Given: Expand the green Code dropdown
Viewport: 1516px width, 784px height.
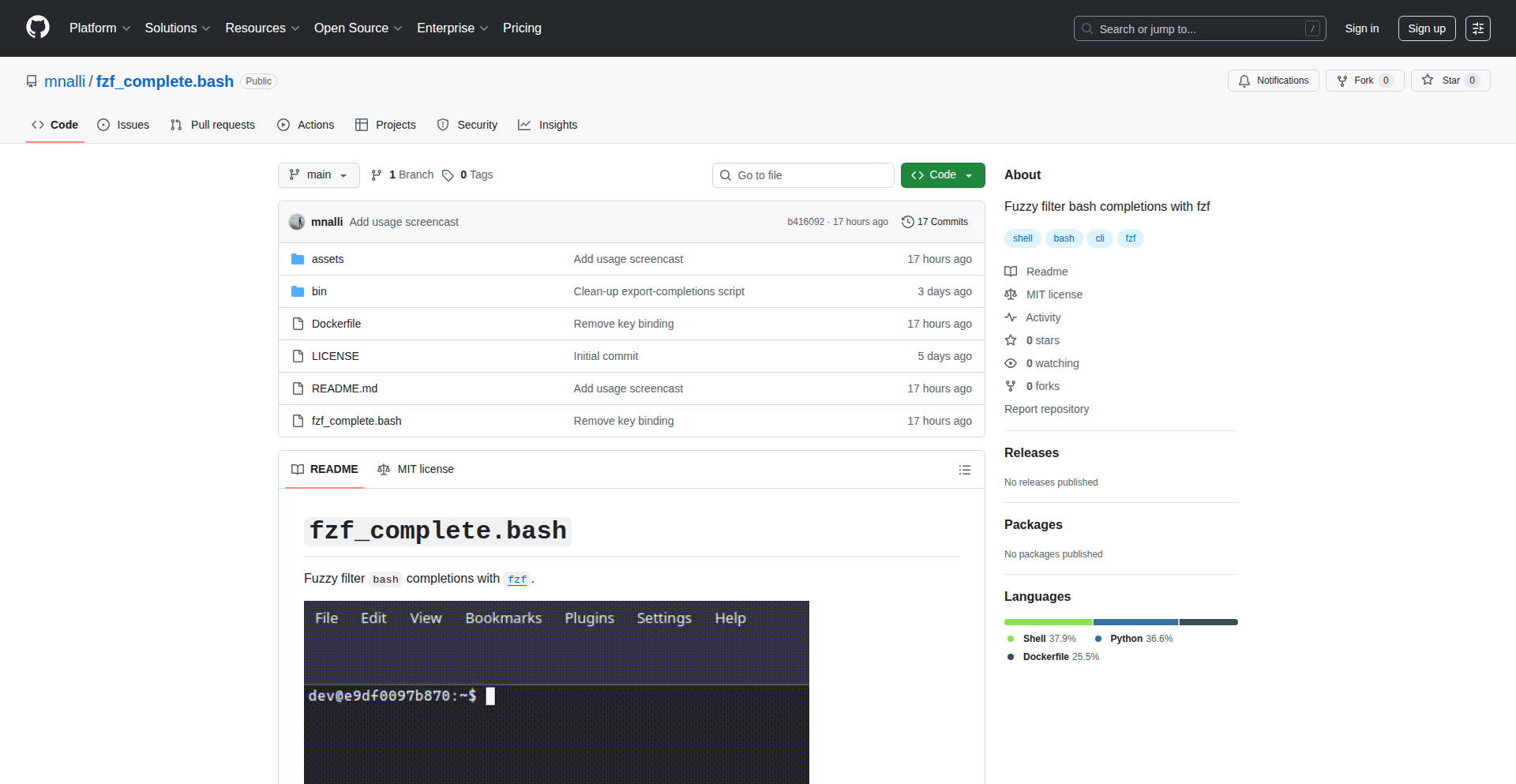Looking at the screenshot, I should pos(942,175).
